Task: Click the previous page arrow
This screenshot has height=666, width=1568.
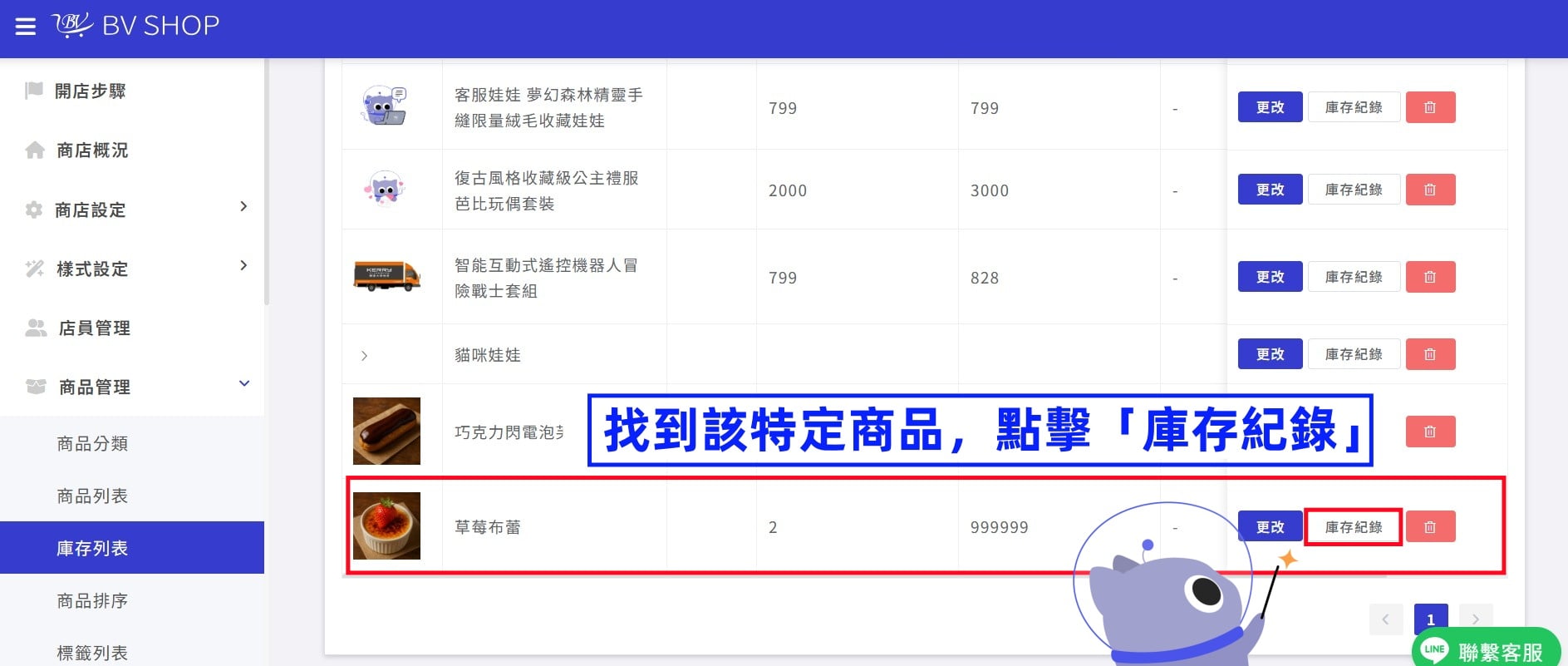Action: point(1385,619)
